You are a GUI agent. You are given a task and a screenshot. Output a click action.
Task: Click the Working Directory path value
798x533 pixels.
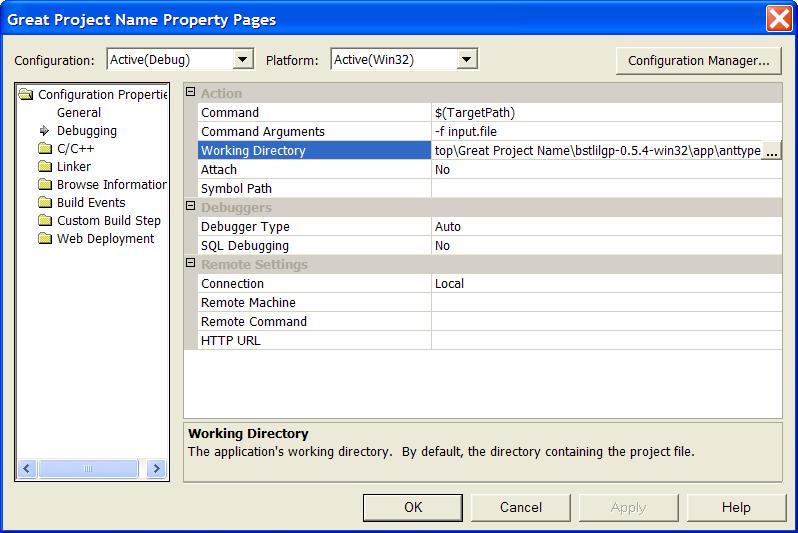[596, 151]
